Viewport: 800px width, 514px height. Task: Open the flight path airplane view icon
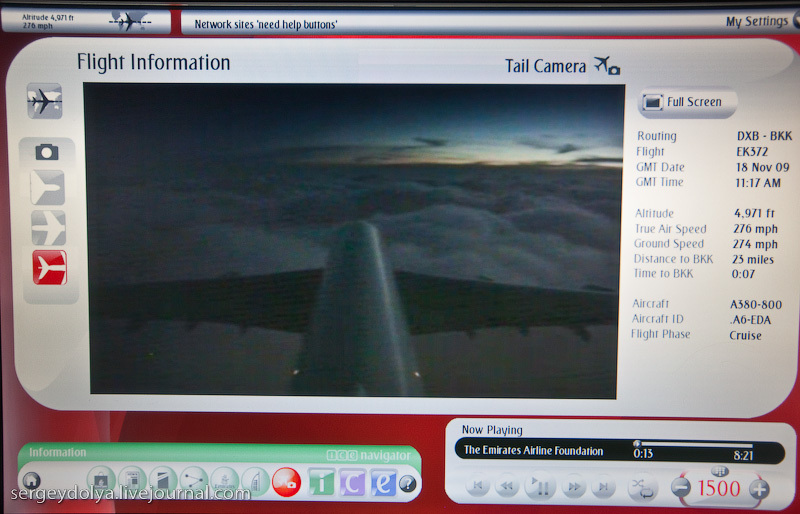click(x=45, y=101)
